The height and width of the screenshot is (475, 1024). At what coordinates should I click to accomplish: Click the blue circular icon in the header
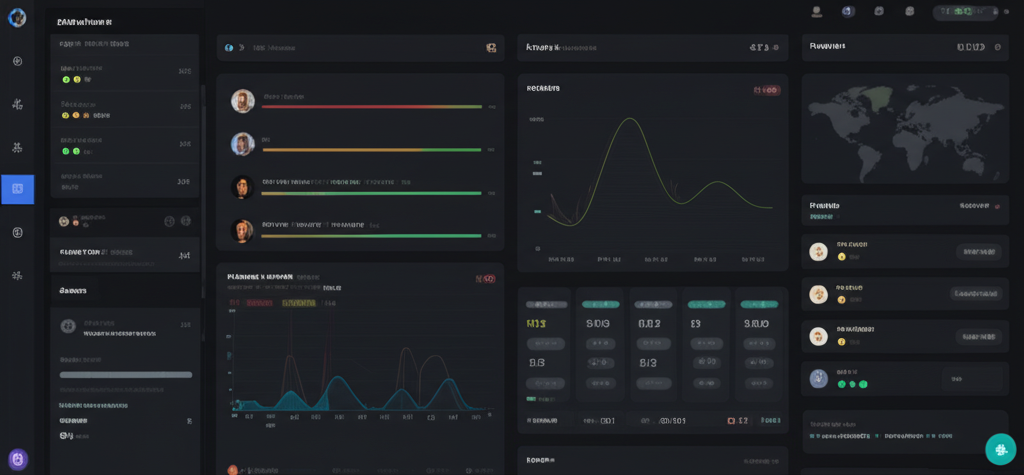click(848, 11)
